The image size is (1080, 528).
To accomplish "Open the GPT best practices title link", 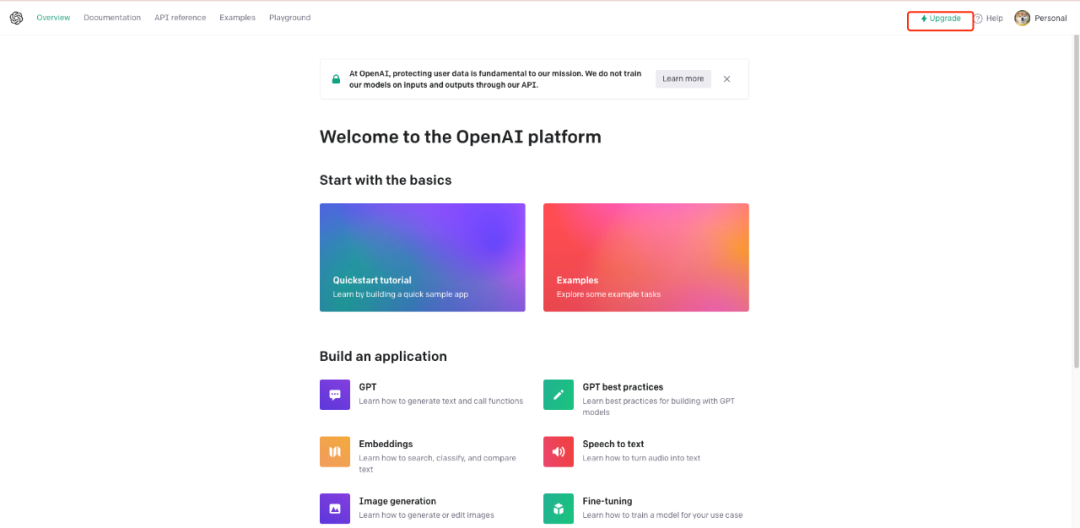I will pyautogui.click(x=623, y=388).
